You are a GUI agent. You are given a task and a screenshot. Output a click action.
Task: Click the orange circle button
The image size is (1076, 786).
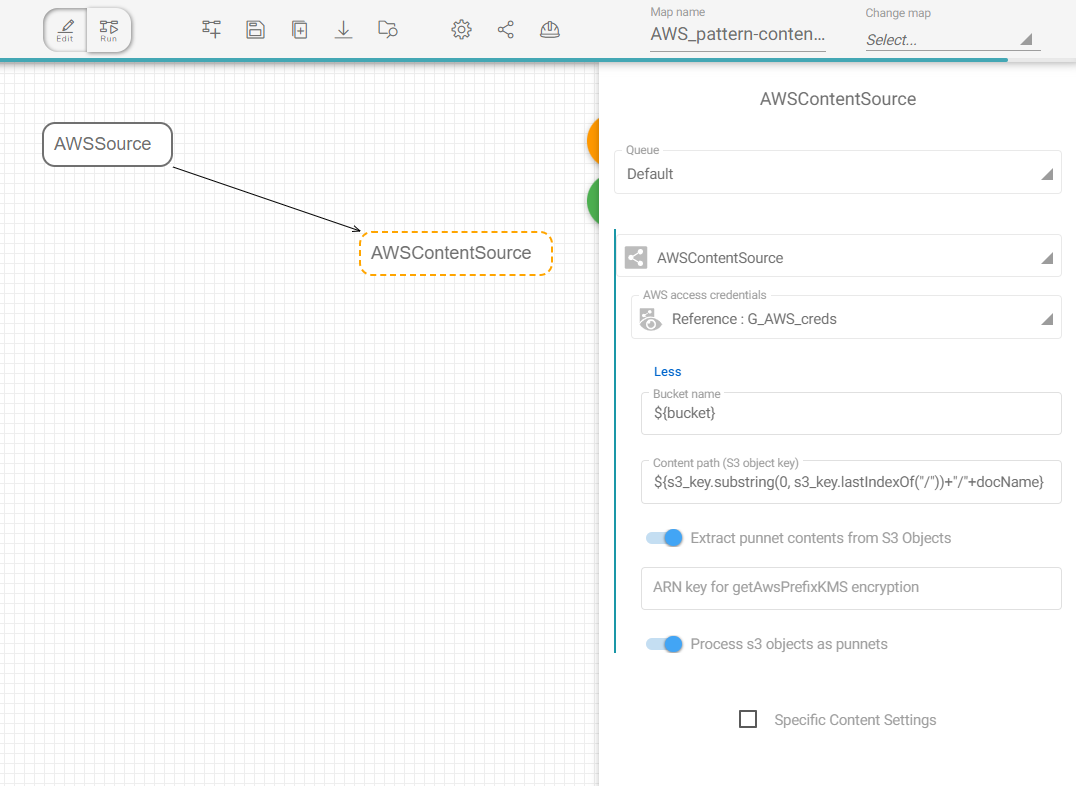(594, 141)
